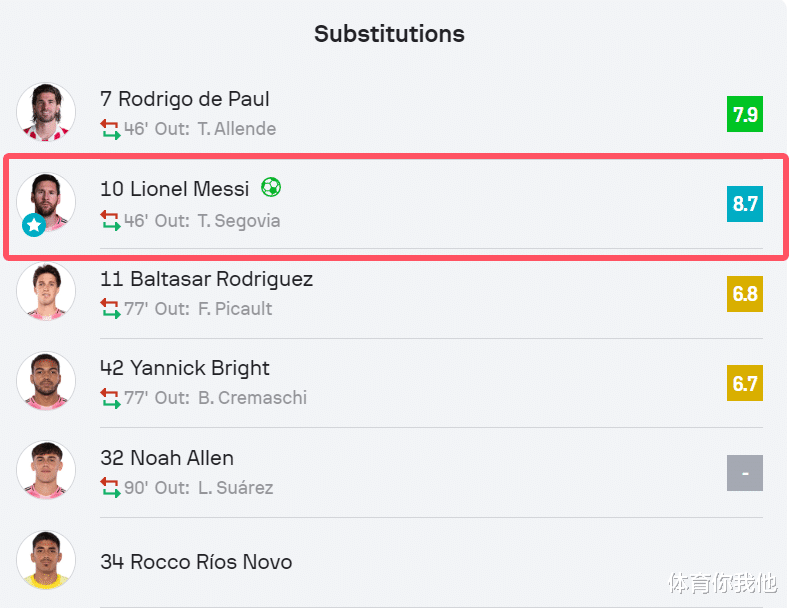This screenshot has width=789, height=608.
Task: Click the star badge on Messi's avatar
Action: tap(34, 225)
